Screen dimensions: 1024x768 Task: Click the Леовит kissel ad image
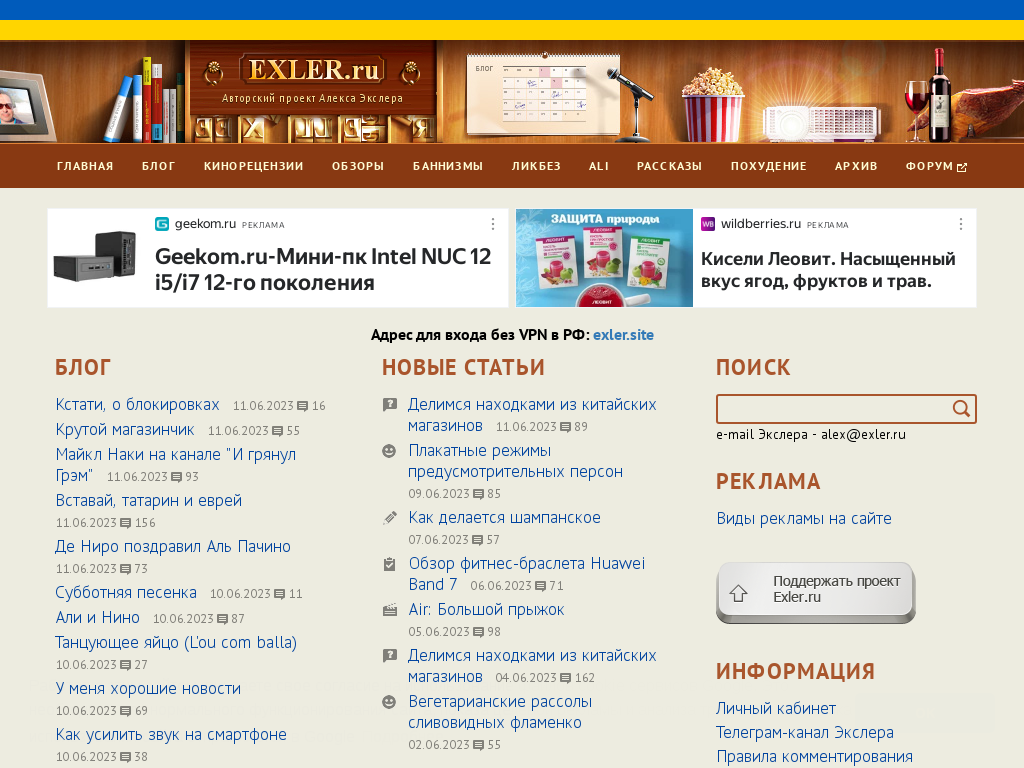tap(604, 258)
